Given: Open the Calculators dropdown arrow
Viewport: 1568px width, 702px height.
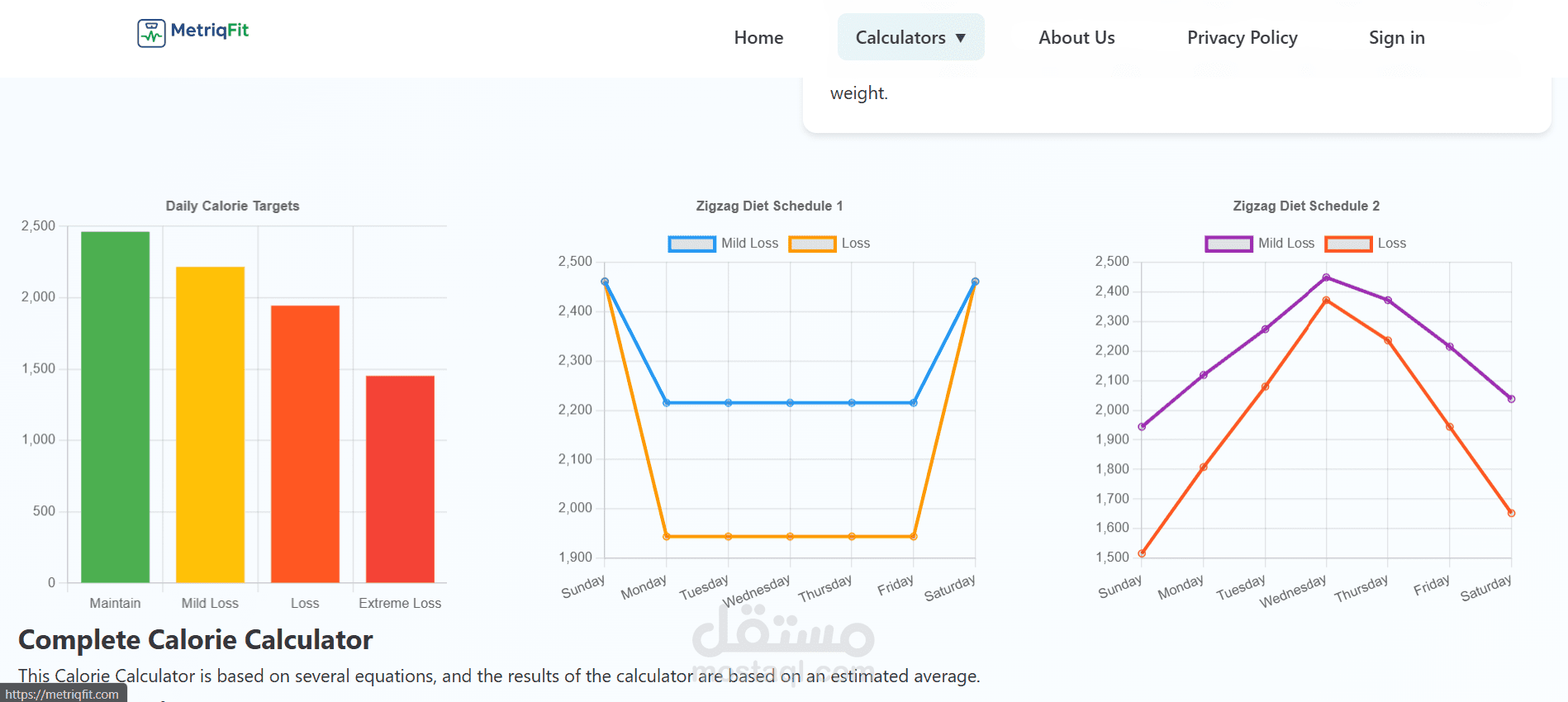Looking at the screenshot, I should coord(961,38).
